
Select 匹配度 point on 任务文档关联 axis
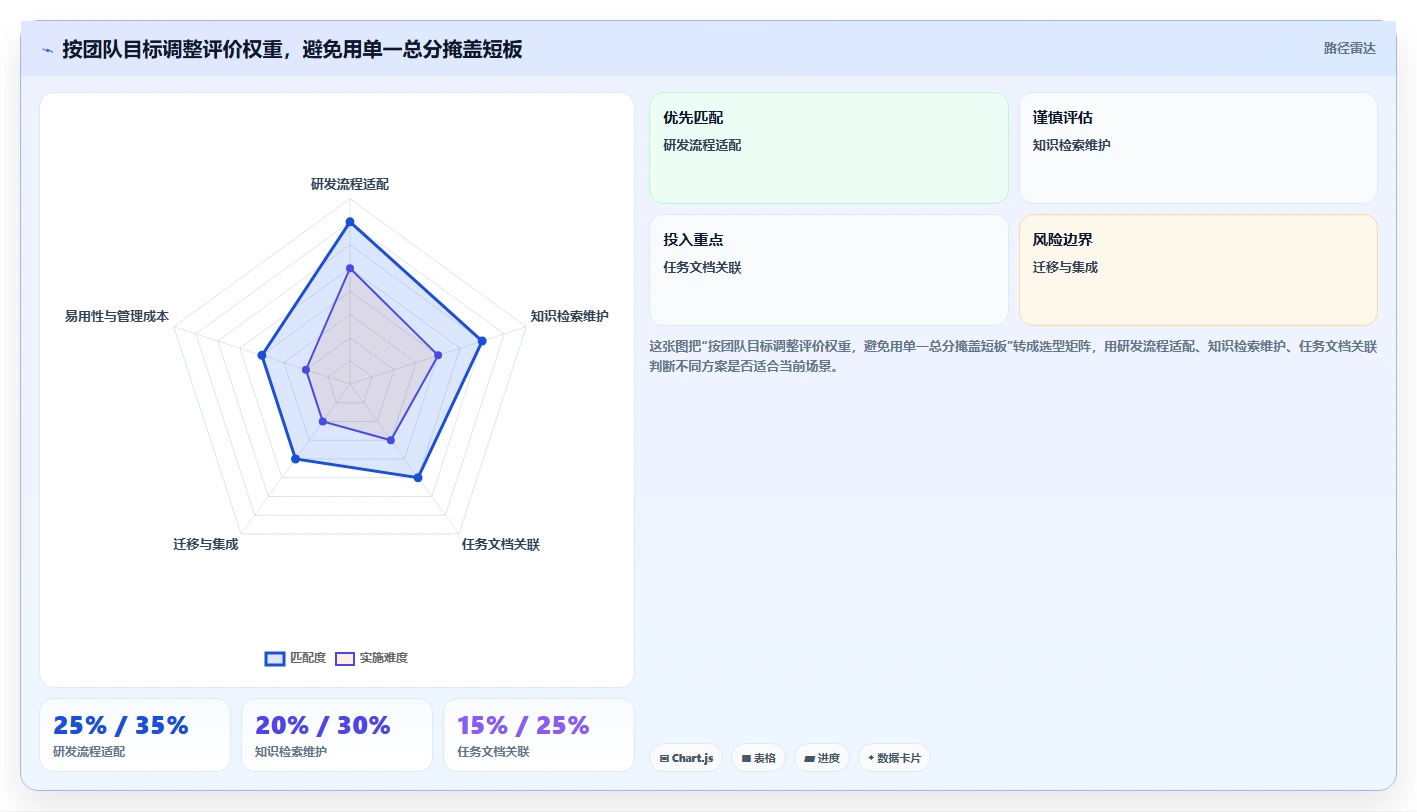pos(418,478)
